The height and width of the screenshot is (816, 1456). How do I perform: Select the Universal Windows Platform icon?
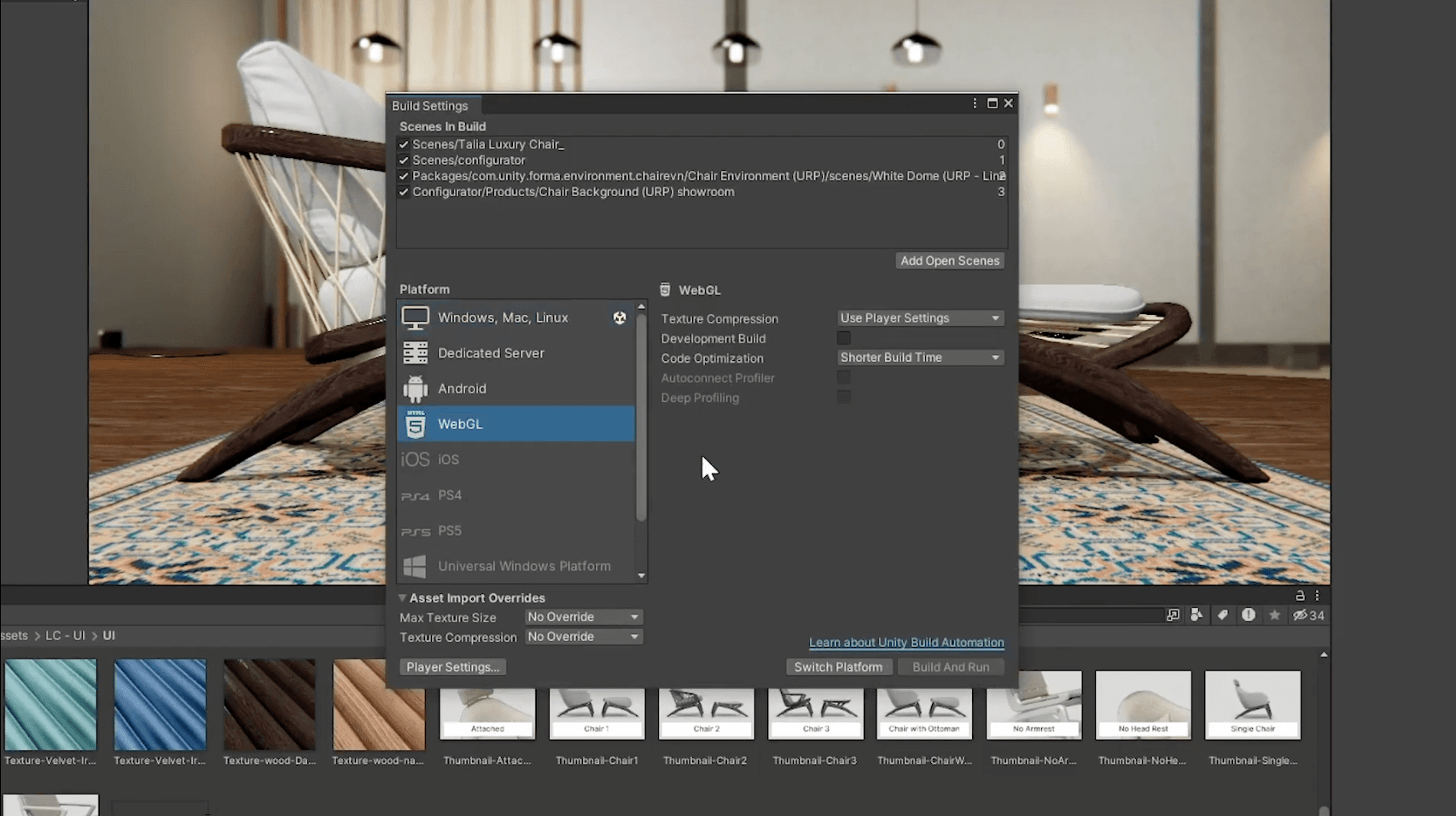pos(415,566)
